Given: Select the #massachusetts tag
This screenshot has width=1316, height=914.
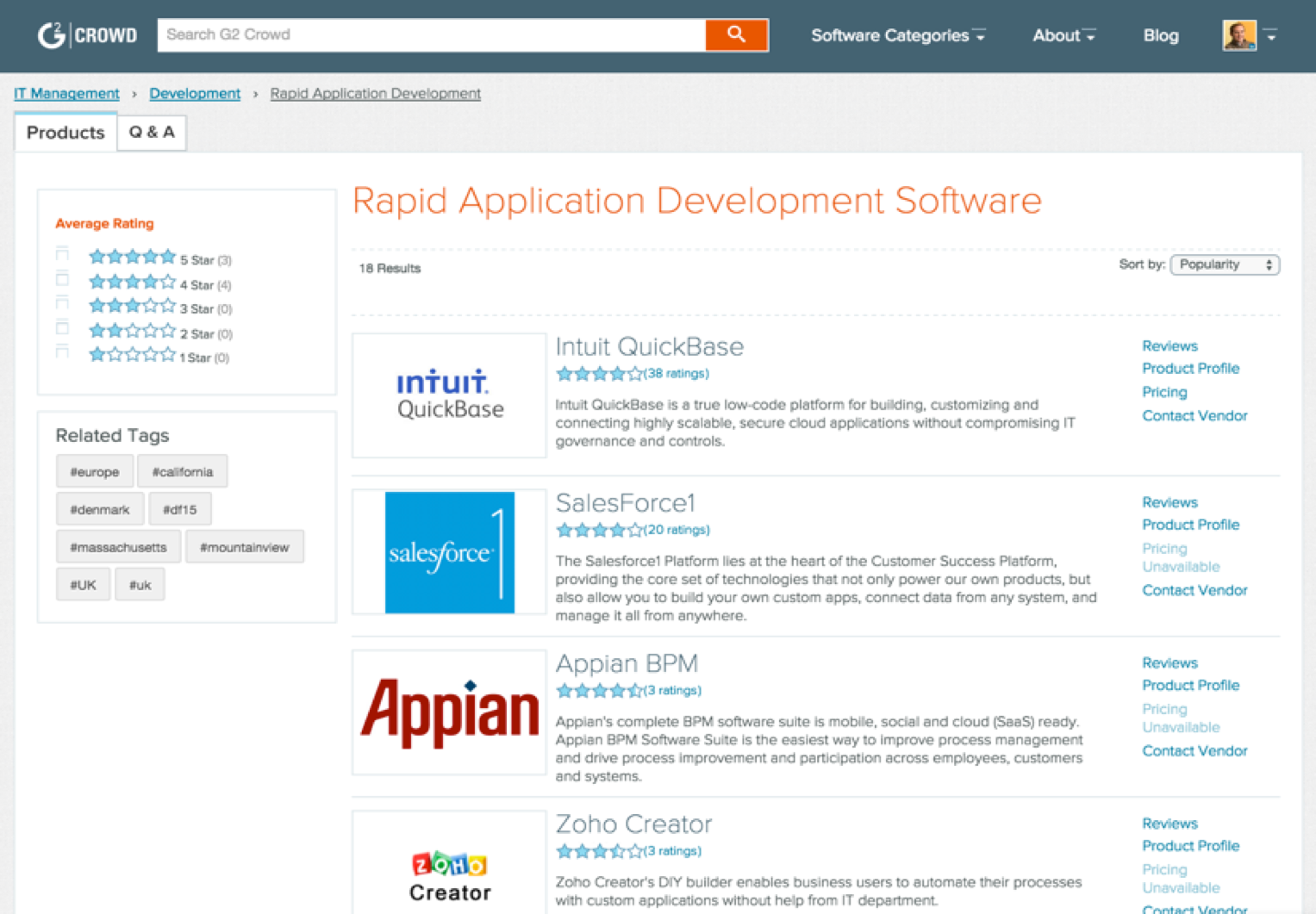Looking at the screenshot, I should coord(118,547).
